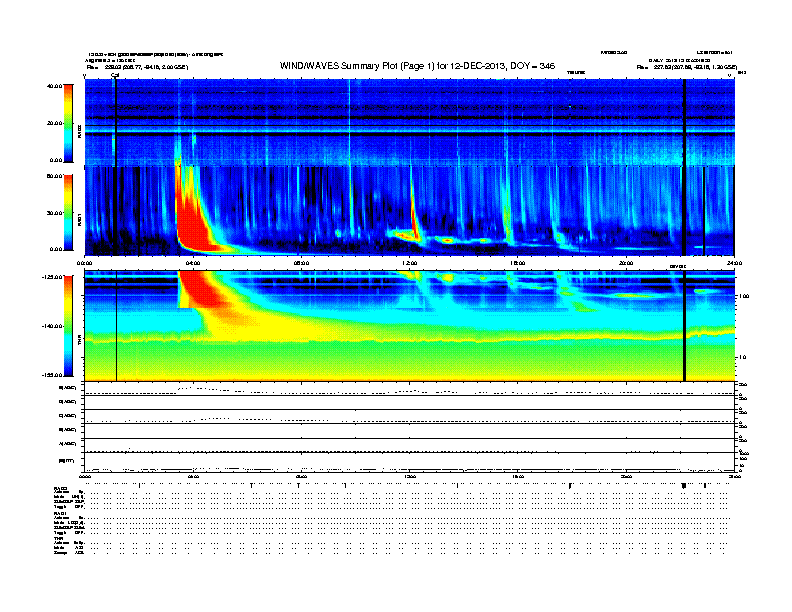Click the 40.00 label on RAD2 scale
The image size is (792, 612).
point(54,86)
